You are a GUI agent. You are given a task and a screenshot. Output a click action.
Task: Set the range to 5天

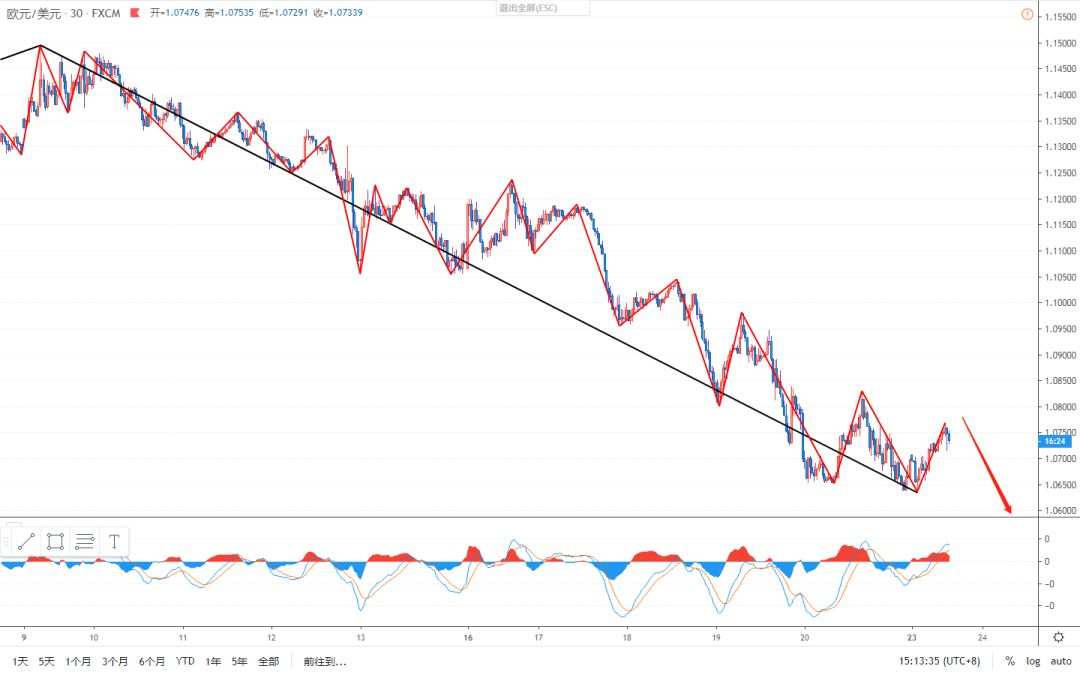[x=46, y=661]
